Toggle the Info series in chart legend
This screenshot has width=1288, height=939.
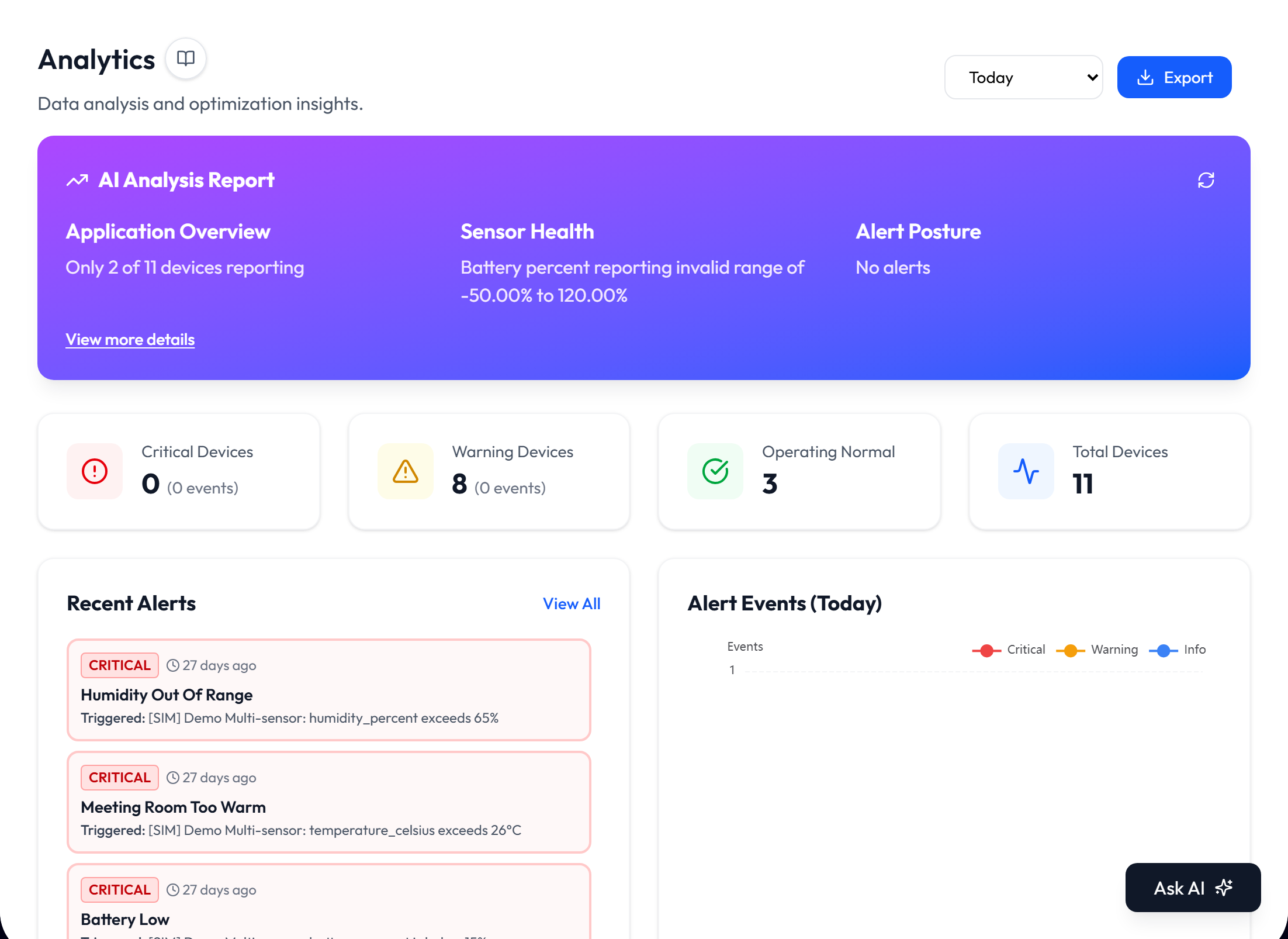point(1178,650)
